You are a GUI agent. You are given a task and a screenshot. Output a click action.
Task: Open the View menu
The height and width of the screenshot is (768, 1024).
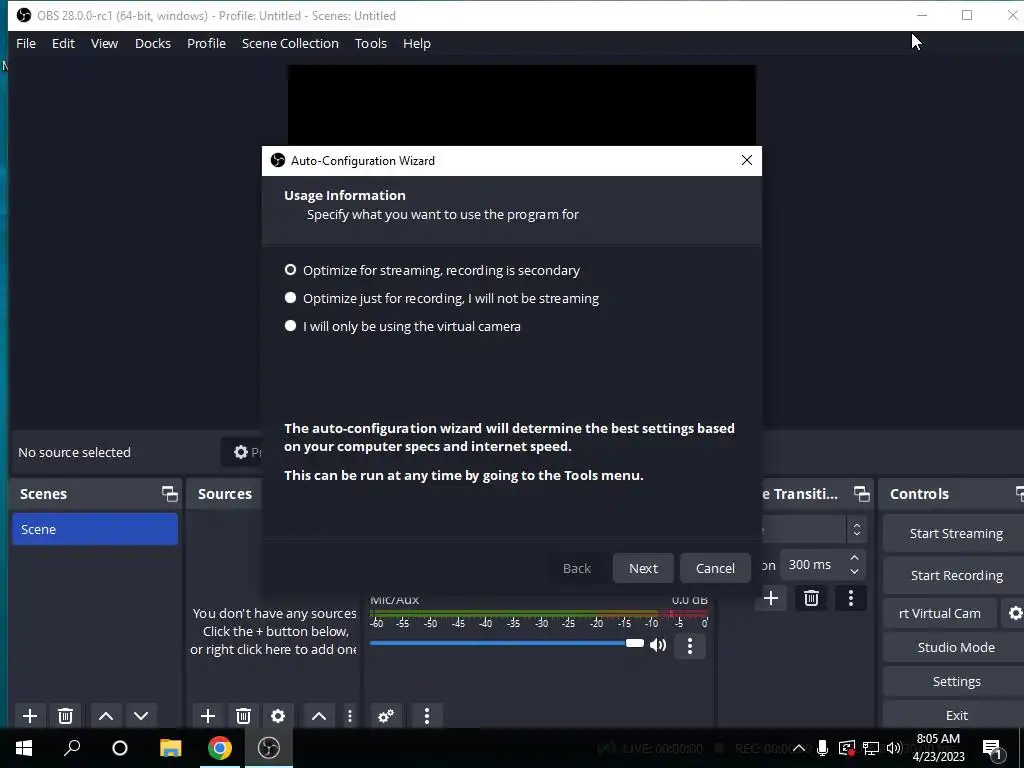tap(104, 43)
